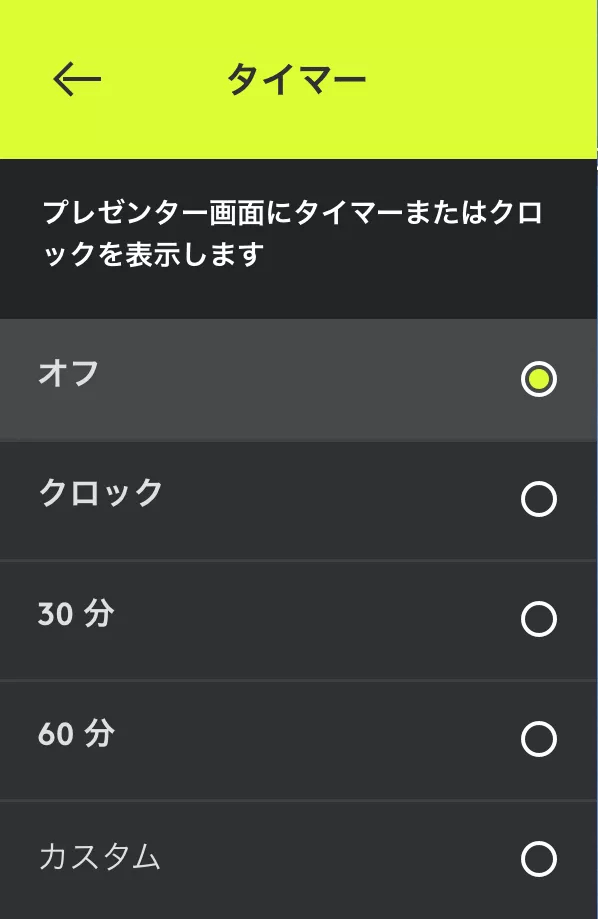Select the 30 分 radio button
Image resolution: width=598 pixels, height=919 pixels.
pos(538,620)
